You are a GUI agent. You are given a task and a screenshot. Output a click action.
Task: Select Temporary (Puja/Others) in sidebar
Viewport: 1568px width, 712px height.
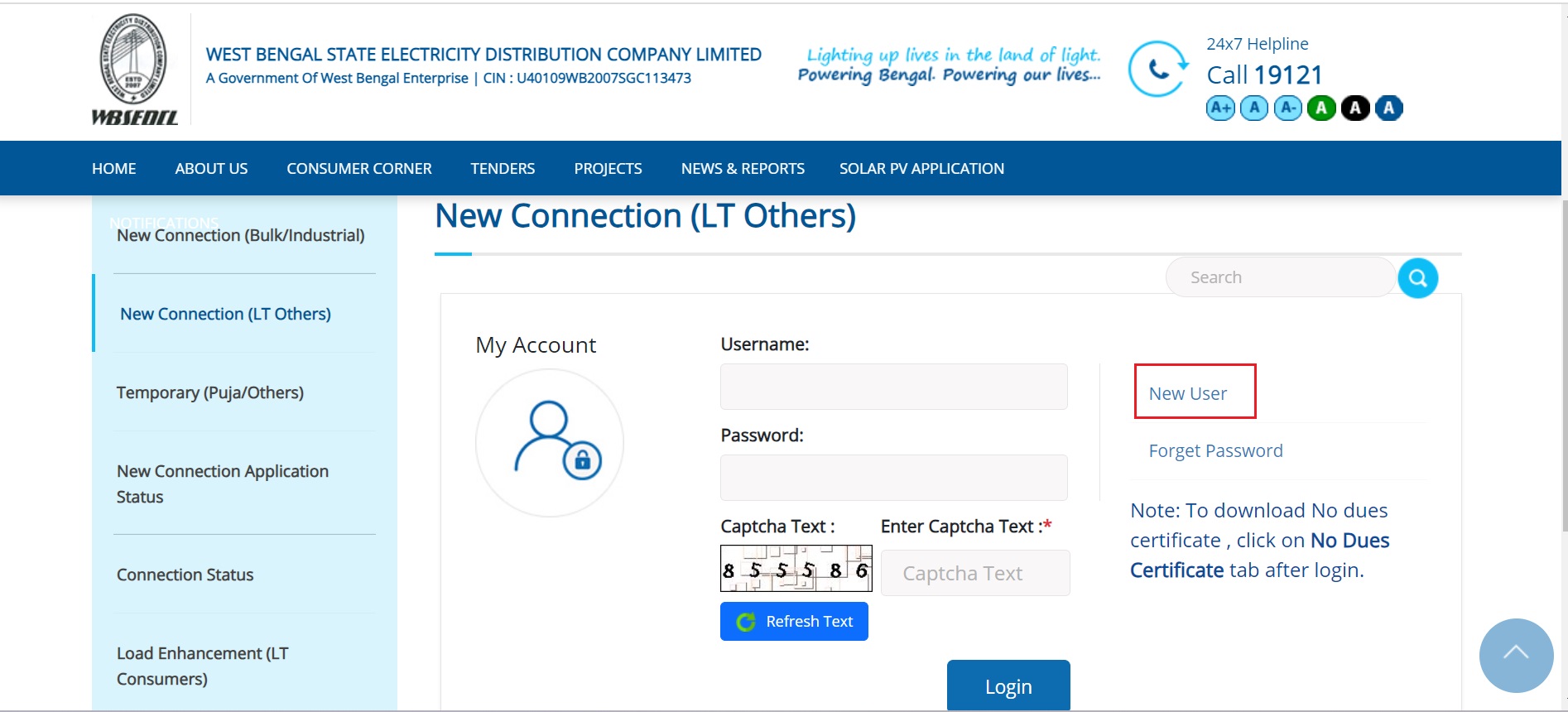pyautogui.click(x=209, y=392)
